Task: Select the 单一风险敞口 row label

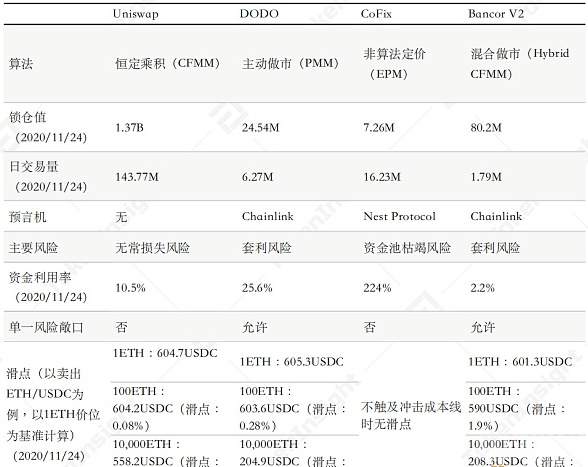Action: [x=46, y=327]
